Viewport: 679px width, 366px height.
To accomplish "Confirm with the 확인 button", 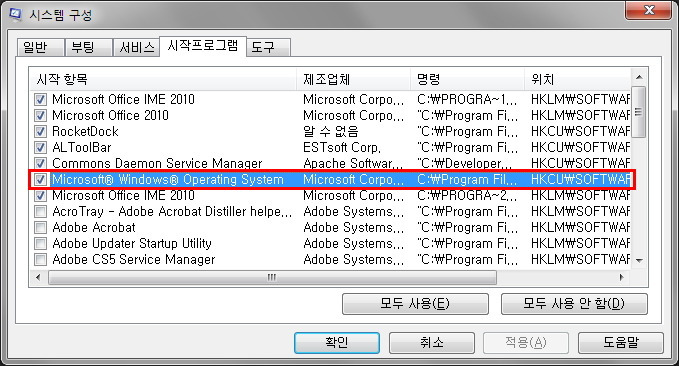I will click(x=337, y=343).
